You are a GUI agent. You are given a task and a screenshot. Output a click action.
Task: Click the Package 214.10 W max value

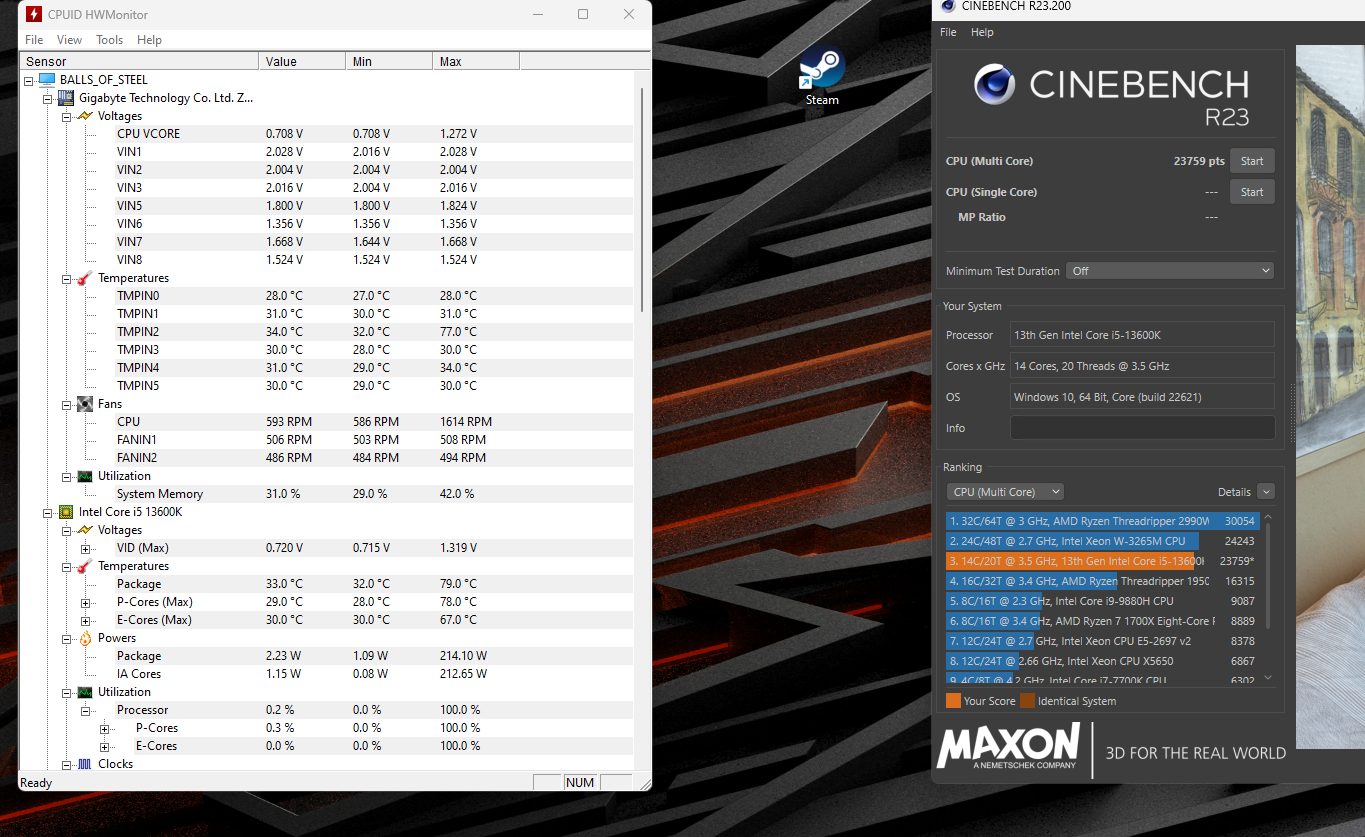[x=463, y=656]
